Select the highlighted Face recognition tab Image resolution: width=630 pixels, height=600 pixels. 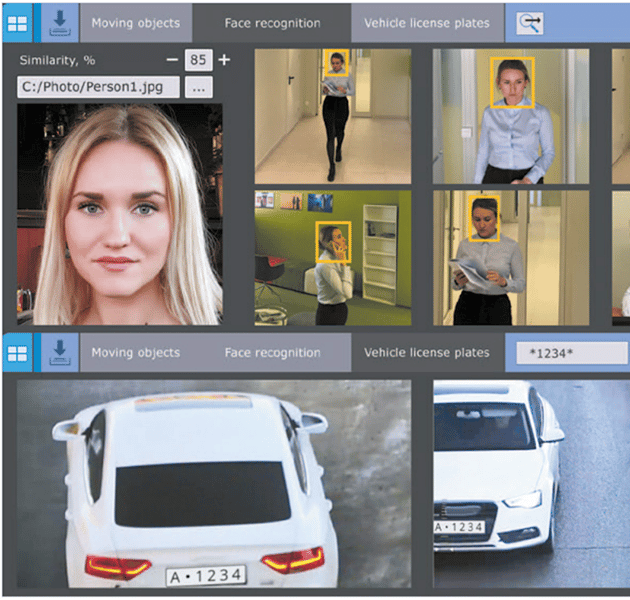272,22
